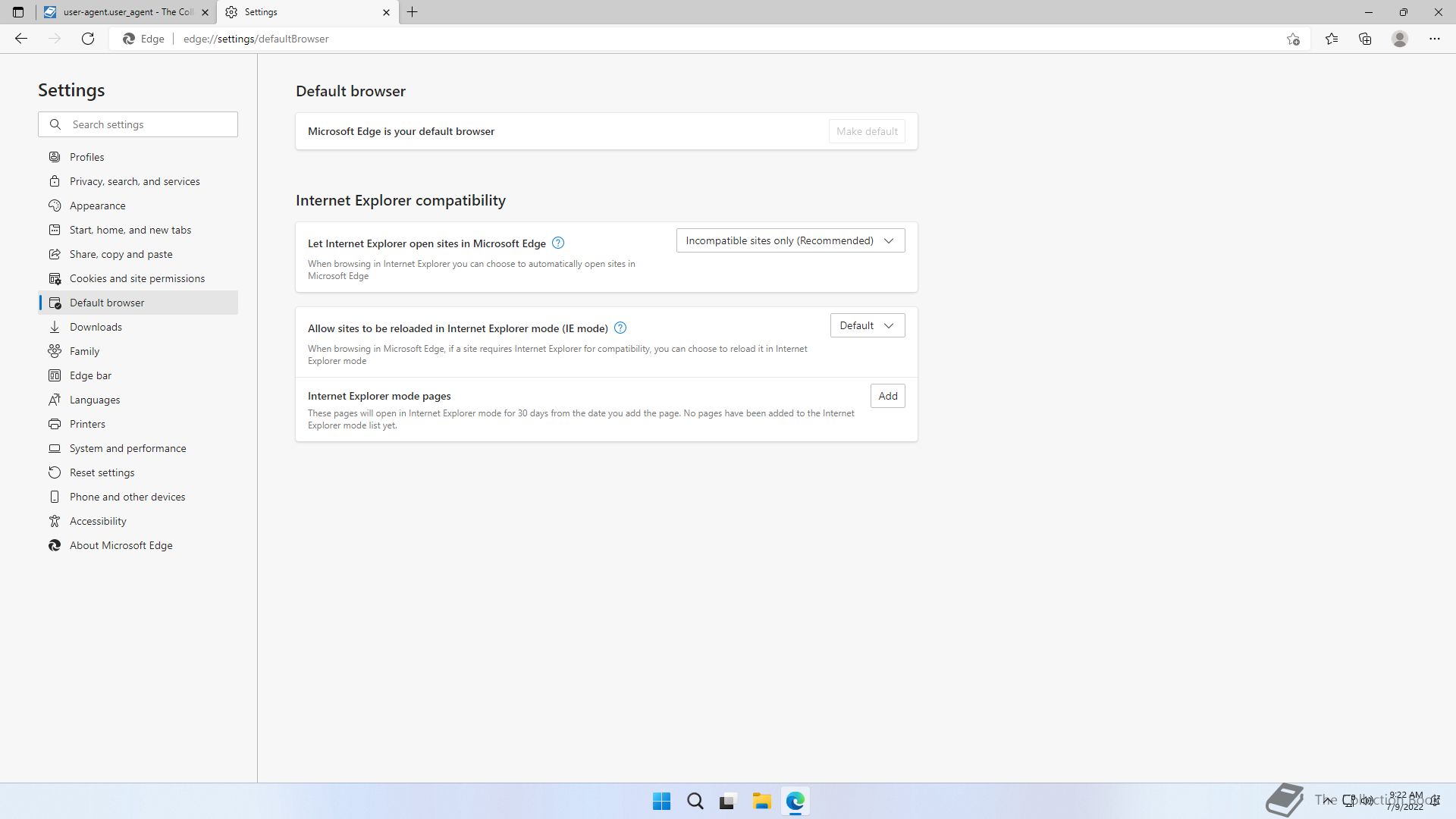Click Microsoft Edge taskbar icon
Screen dimensions: 1456x819
tap(795, 801)
